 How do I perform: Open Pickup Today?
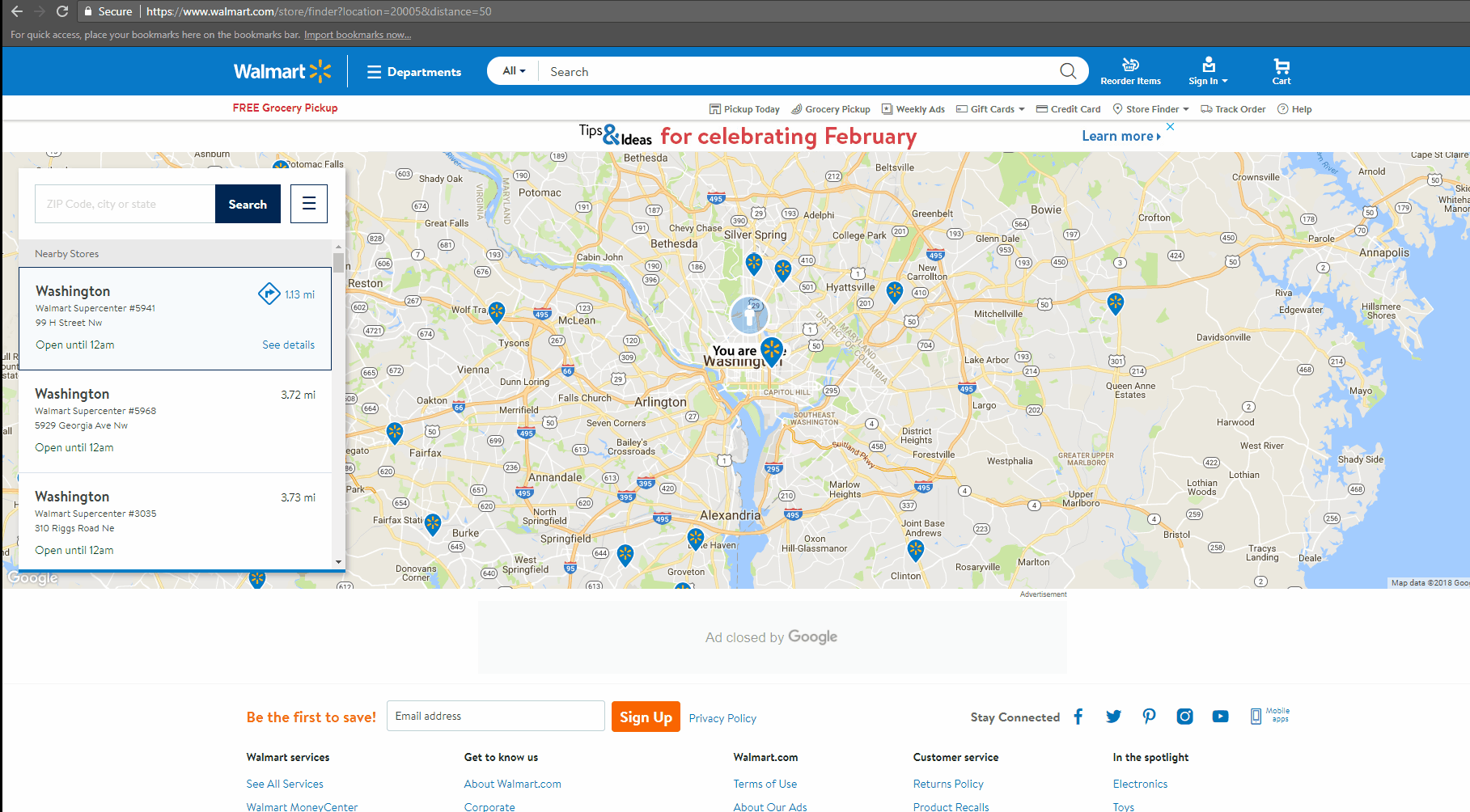coord(744,109)
